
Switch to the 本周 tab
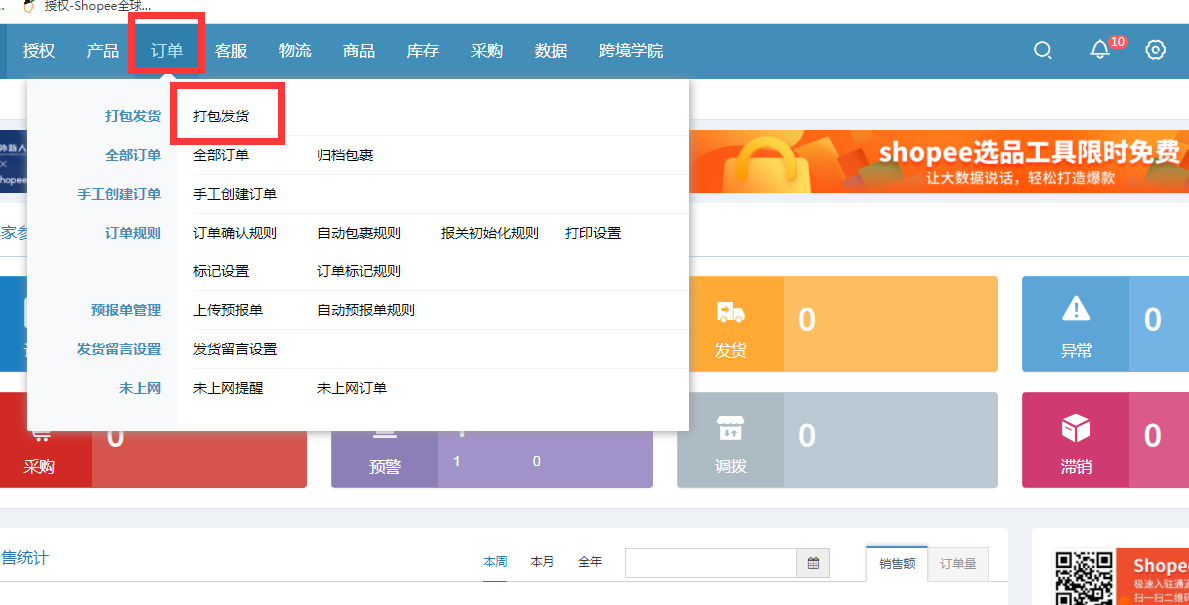pyautogui.click(x=495, y=562)
